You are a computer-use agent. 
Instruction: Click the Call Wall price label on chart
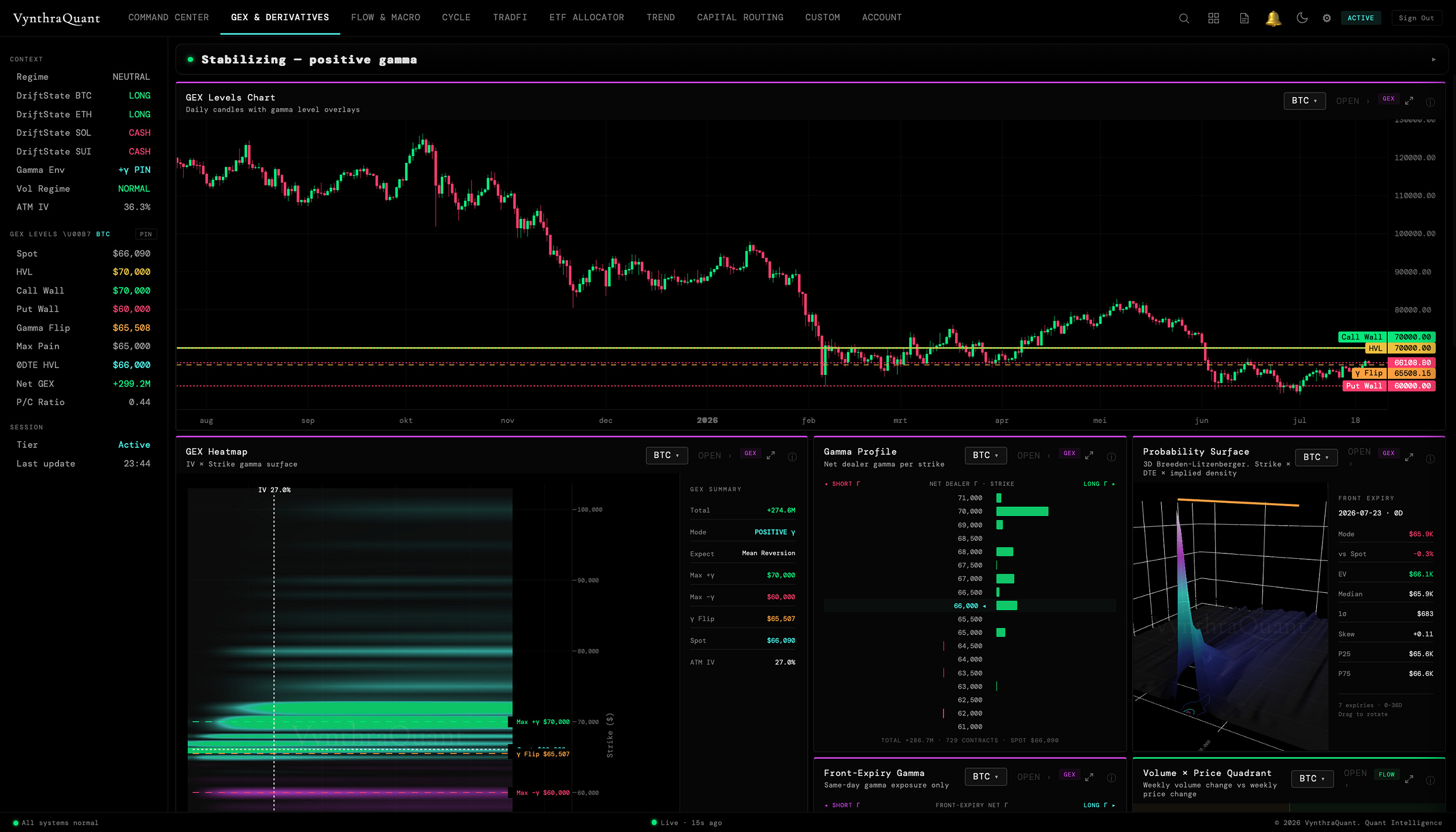1386,337
